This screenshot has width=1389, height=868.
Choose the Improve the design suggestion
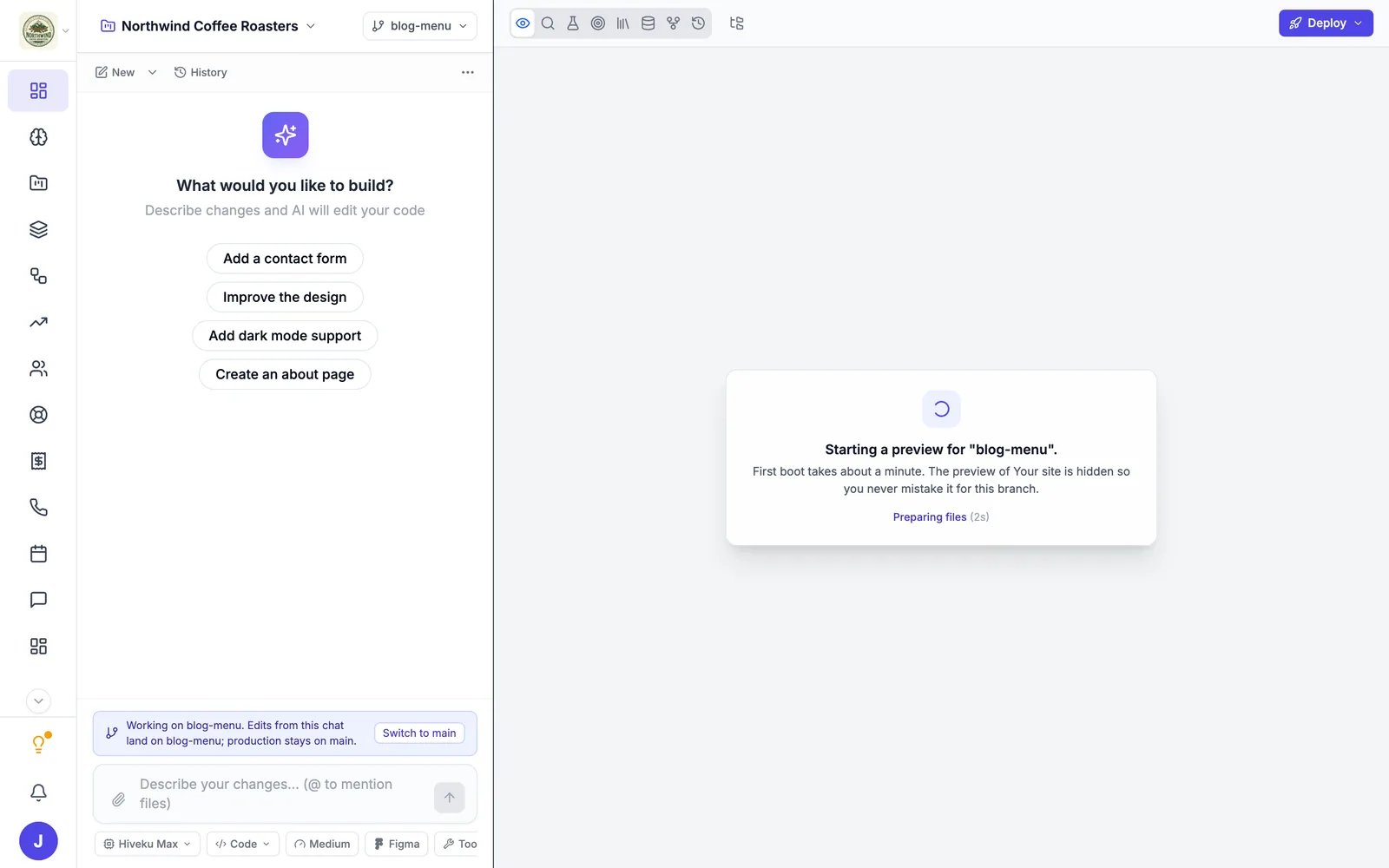tap(285, 297)
